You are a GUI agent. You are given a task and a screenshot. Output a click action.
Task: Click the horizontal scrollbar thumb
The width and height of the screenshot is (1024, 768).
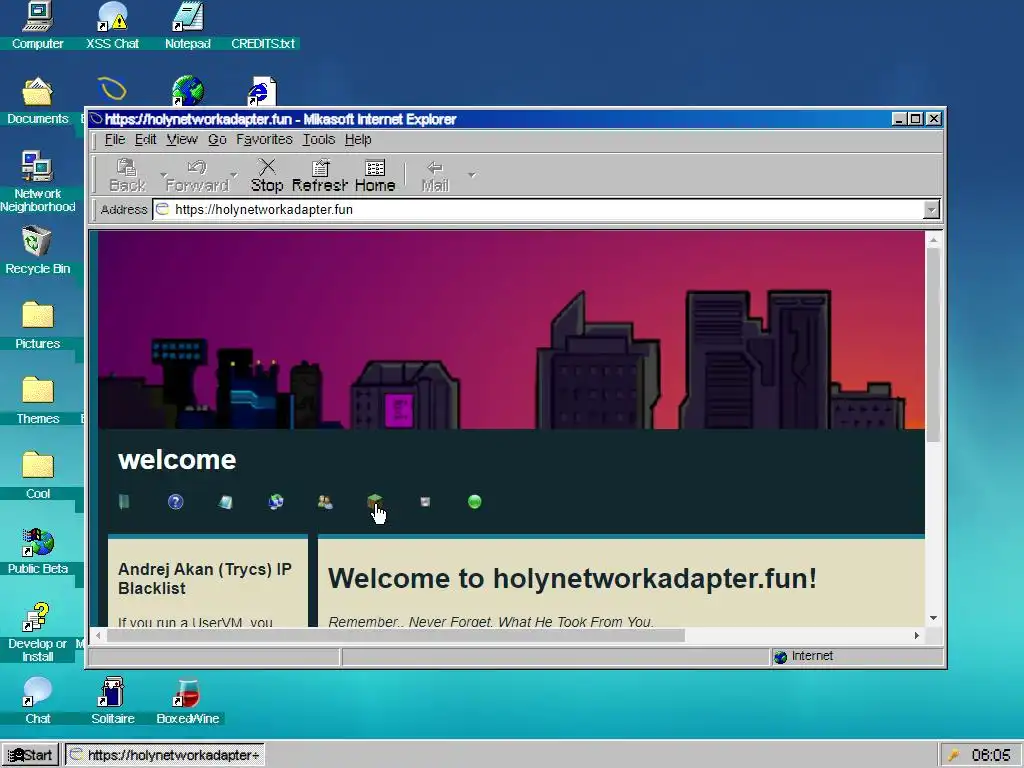point(396,635)
